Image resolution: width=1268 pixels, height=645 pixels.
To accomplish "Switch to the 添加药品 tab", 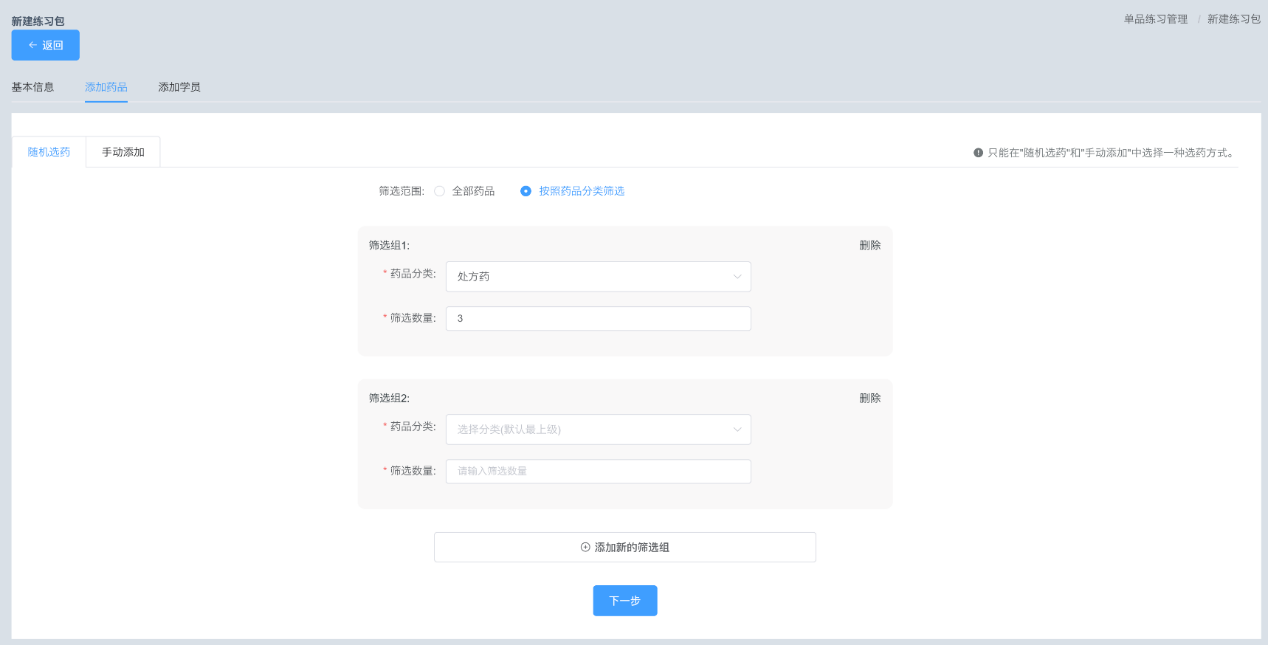I will (106, 87).
